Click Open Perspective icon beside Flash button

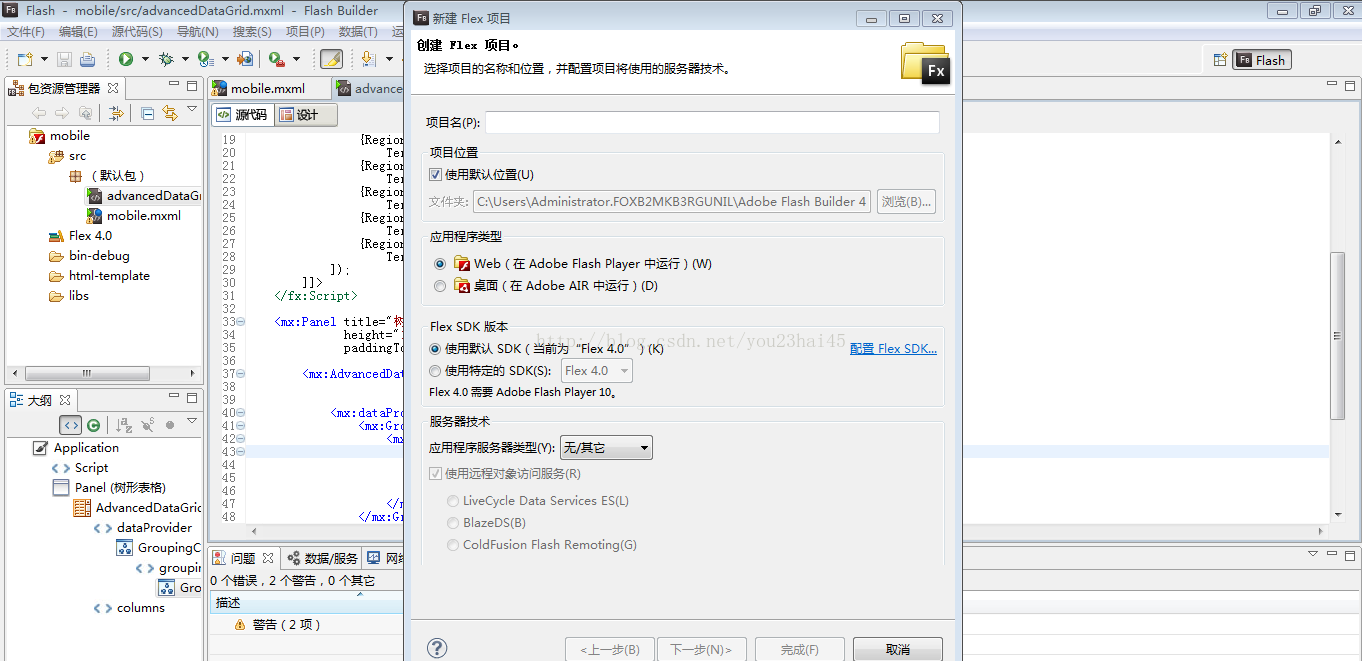[x=1220, y=60]
